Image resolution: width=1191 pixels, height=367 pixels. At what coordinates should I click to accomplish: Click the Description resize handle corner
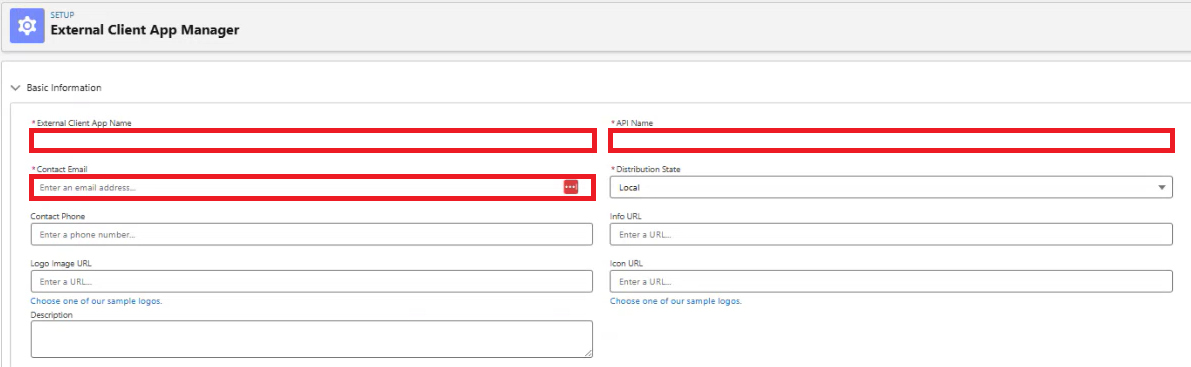click(588, 353)
